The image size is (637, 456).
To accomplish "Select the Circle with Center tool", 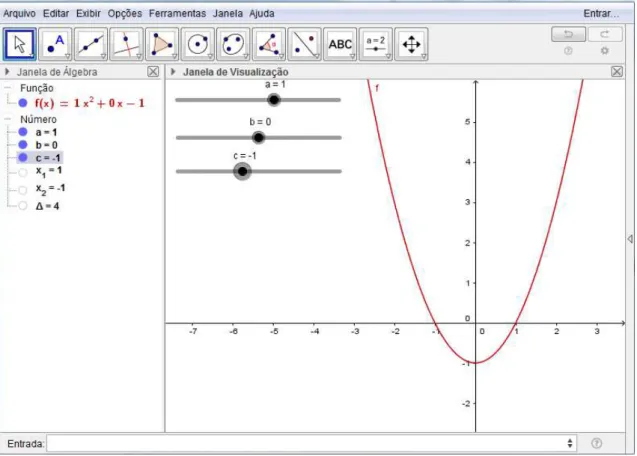I will click(198, 44).
